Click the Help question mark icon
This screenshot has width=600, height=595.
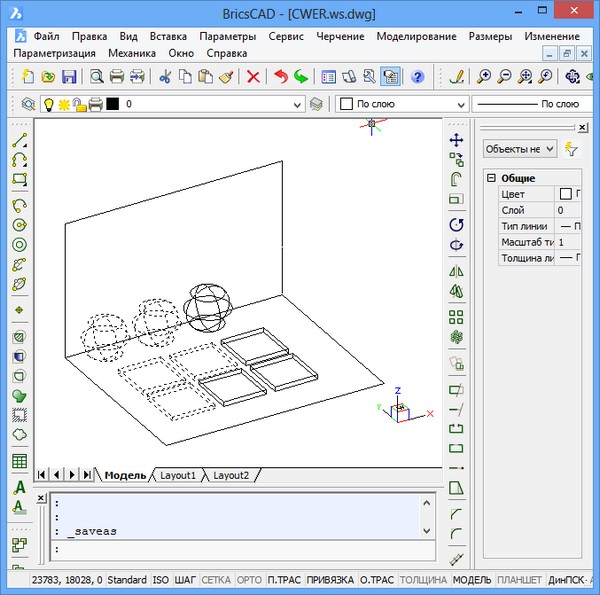(x=417, y=76)
